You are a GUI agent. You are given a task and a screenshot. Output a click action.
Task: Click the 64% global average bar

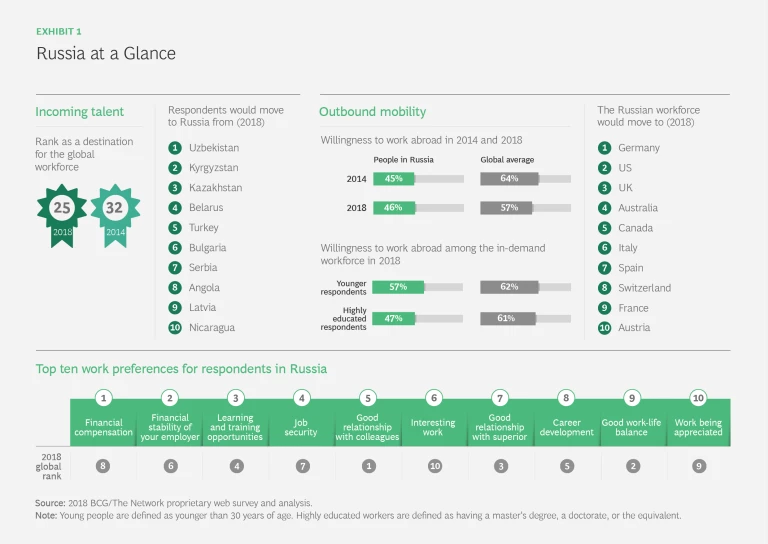(509, 179)
